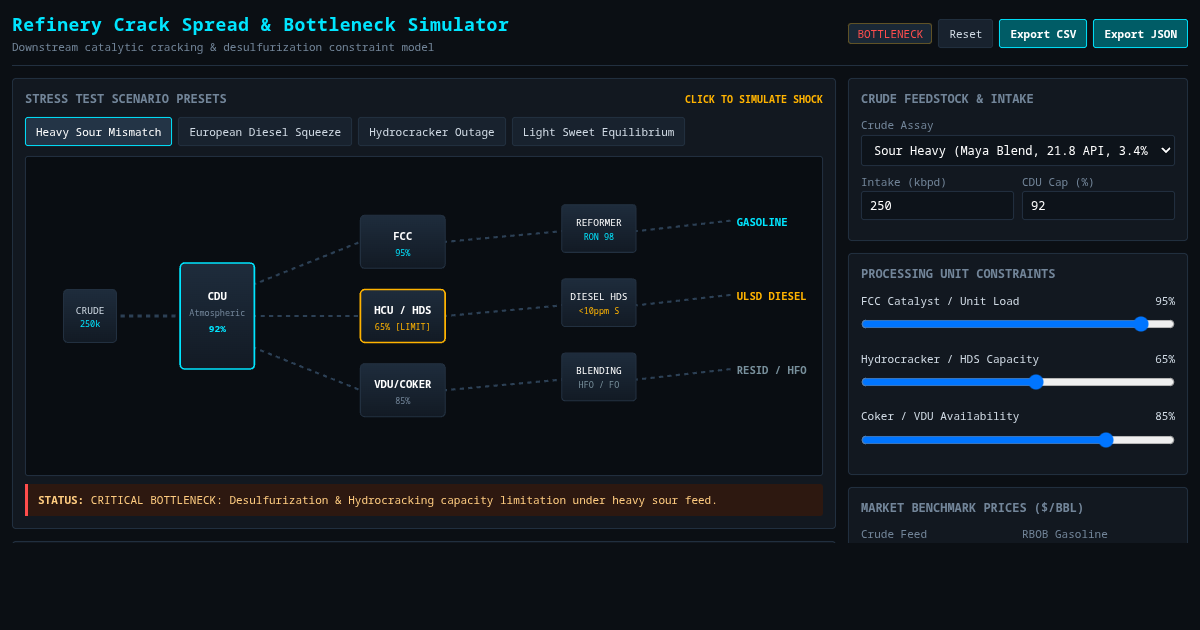1200x630 pixels.
Task: Click the Market Benchmark Prices heading
Action: pyautogui.click(x=972, y=508)
